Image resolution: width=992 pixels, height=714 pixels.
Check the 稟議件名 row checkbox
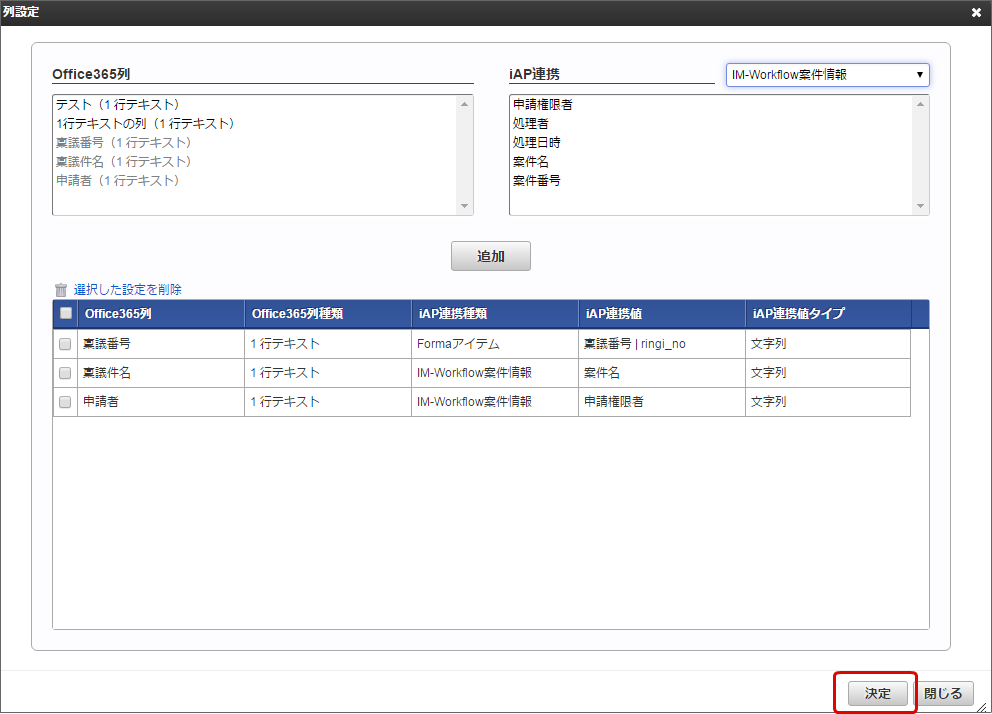65,373
